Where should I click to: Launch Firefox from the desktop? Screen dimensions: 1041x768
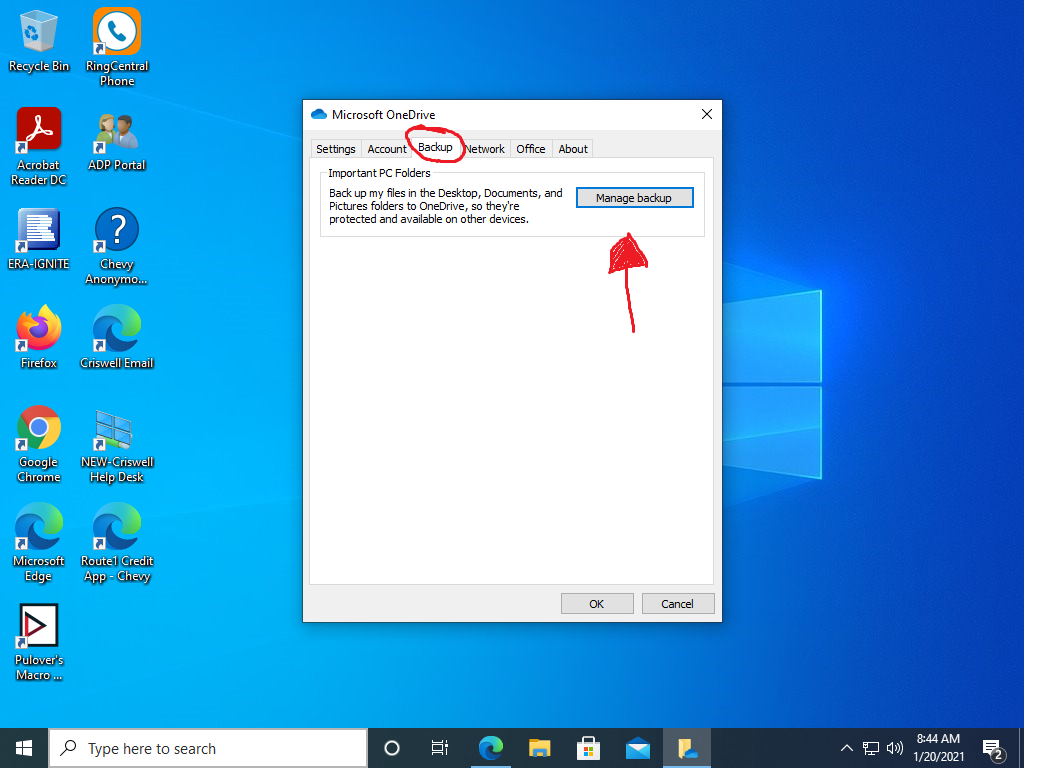(x=39, y=337)
